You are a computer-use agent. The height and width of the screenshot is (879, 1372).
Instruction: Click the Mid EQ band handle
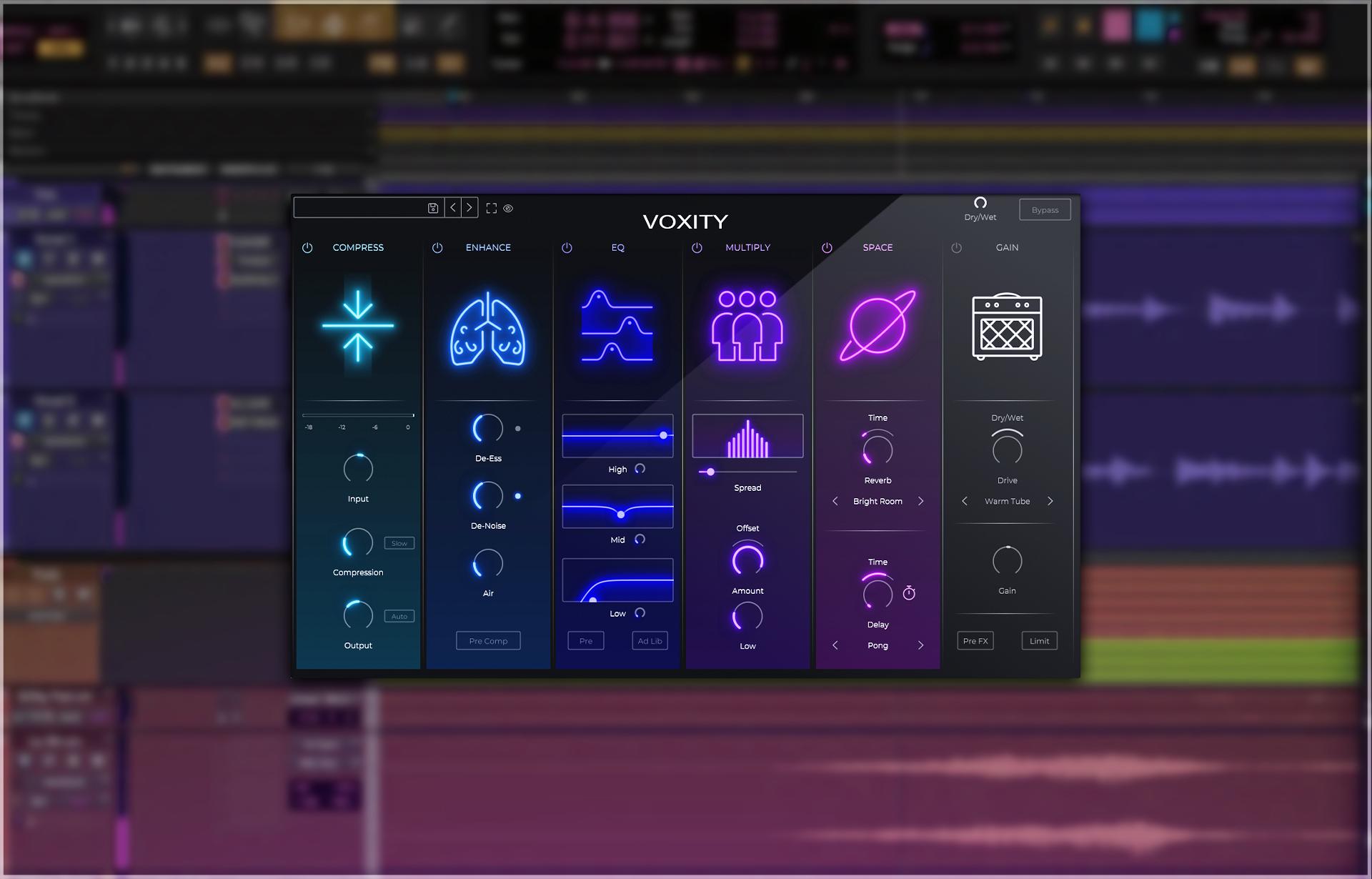coord(620,515)
